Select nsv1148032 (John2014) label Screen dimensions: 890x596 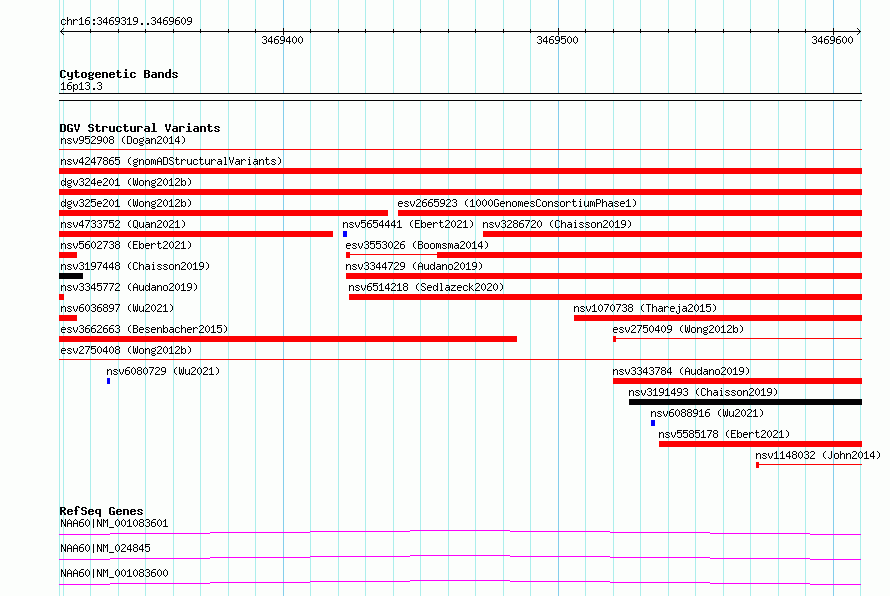[818, 455]
